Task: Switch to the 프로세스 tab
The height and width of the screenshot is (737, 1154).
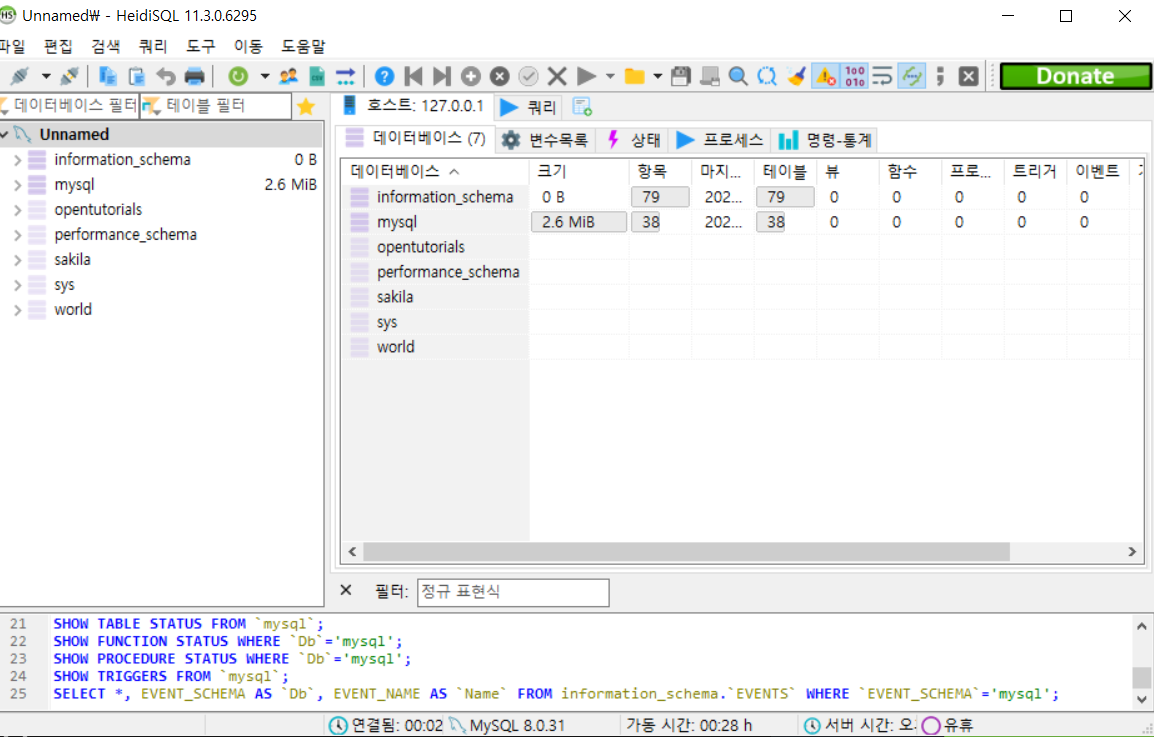Action: tap(721, 140)
